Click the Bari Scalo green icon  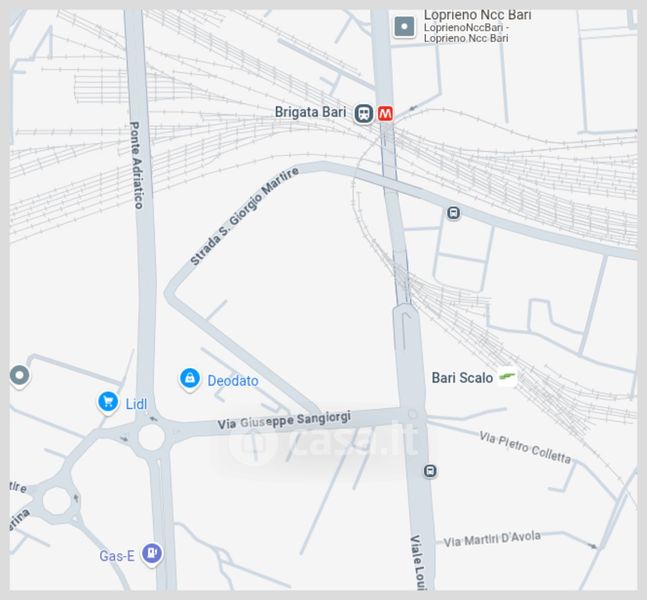pyautogui.click(x=507, y=377)
